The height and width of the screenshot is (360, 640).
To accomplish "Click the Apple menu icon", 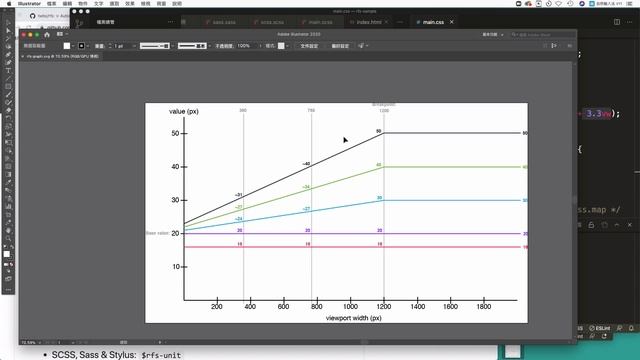I will tap(9, 3).
